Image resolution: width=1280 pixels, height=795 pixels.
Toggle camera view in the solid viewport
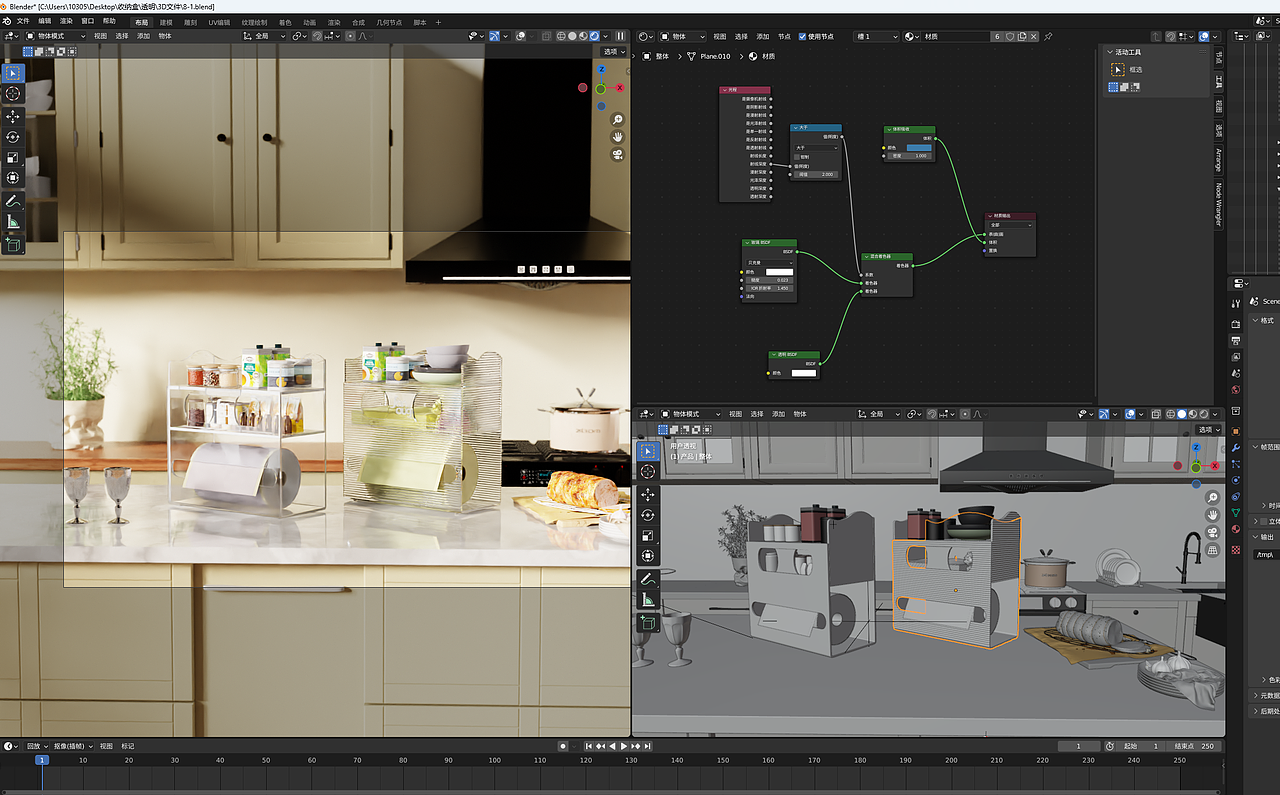click(x=1213, y=532)
